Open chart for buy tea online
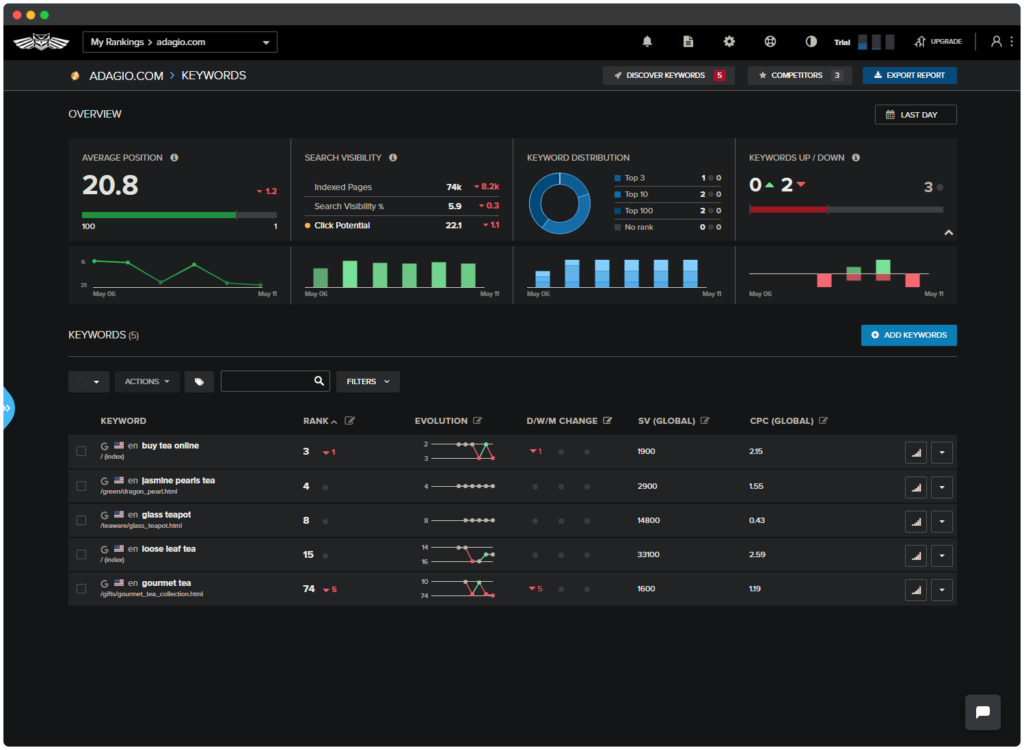The image size is (1024, 750). [x=916, y=452]
